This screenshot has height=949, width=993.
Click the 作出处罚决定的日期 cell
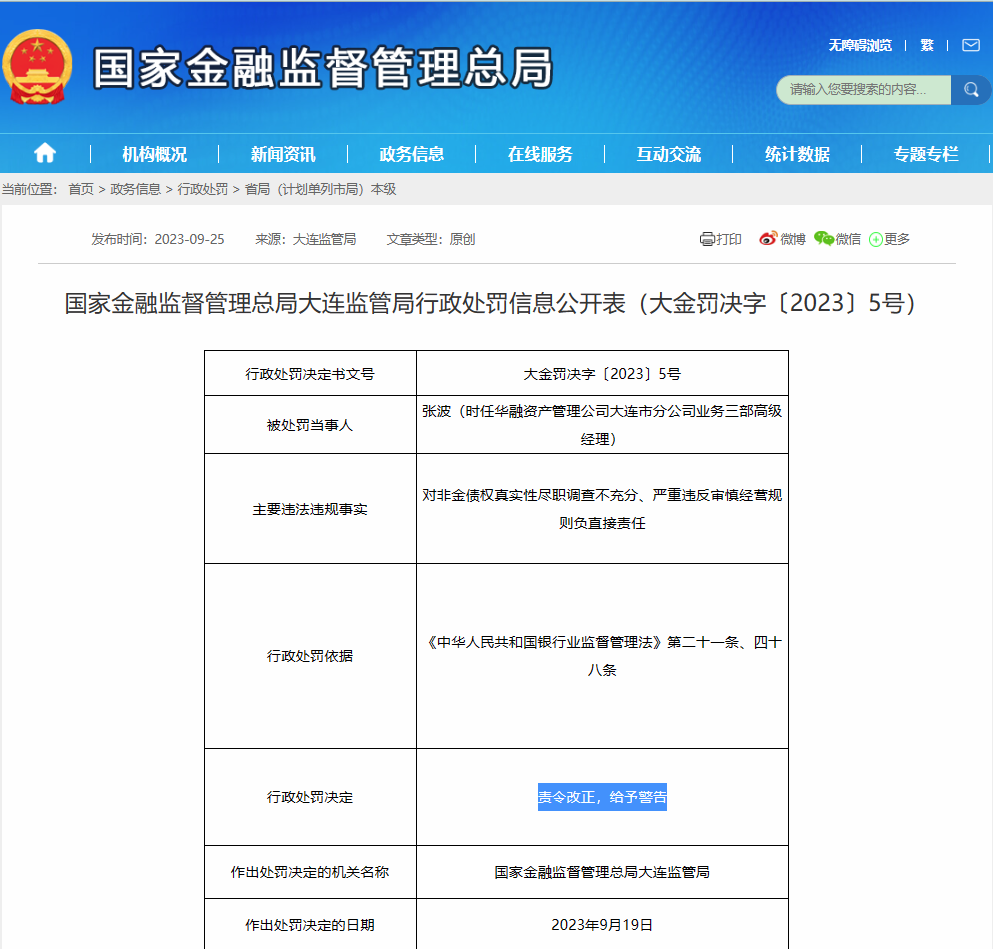(310, 924)
